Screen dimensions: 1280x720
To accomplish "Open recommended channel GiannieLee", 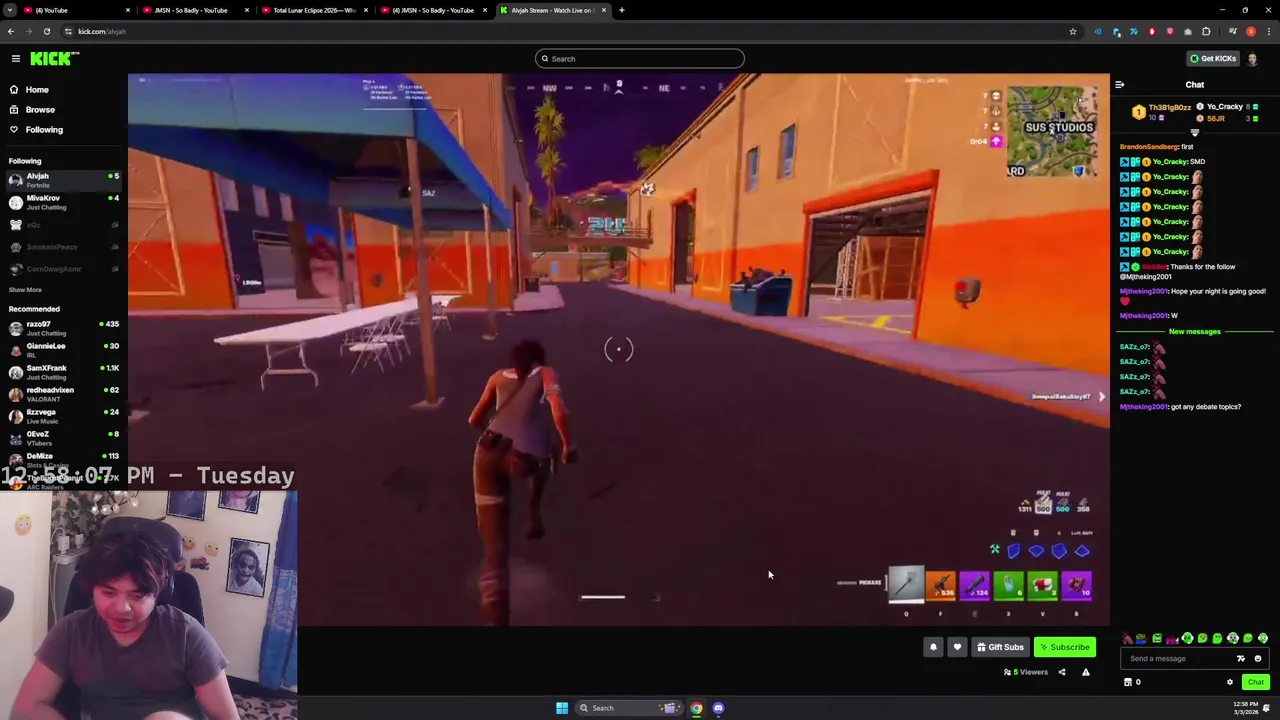I will (x=62, y=350).
